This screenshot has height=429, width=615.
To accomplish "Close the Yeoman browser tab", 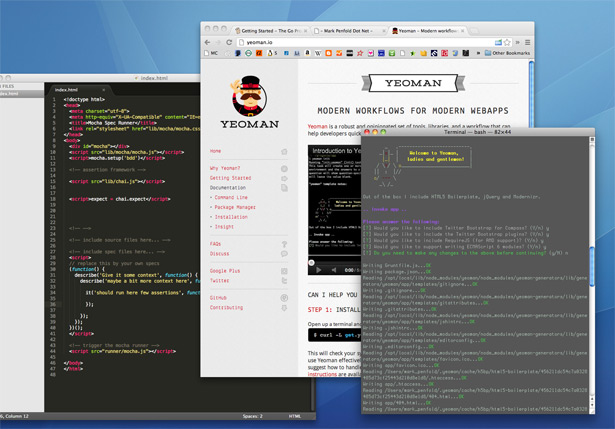I will (462, 31).
